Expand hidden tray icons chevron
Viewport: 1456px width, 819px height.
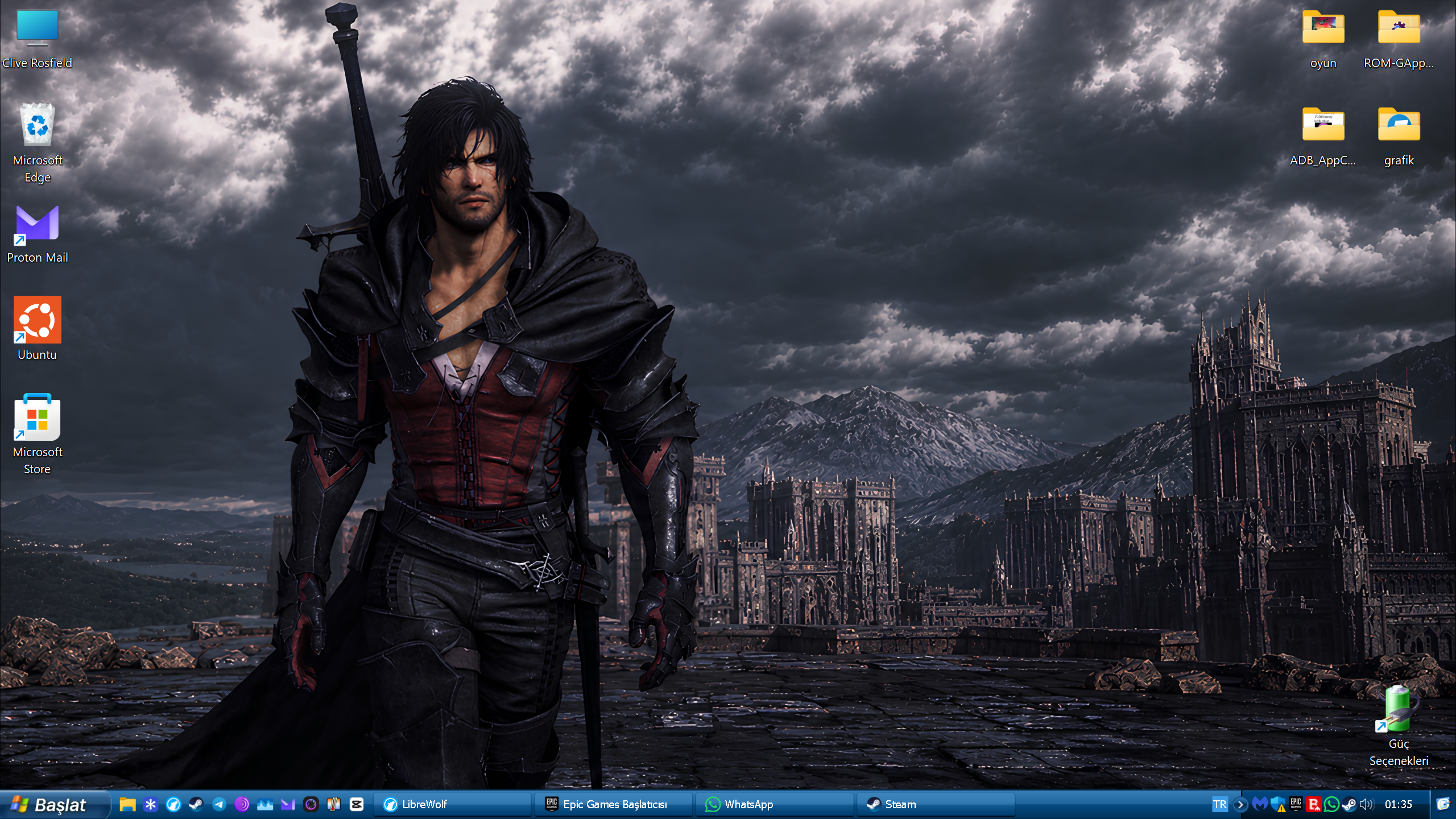point(1241,804)
